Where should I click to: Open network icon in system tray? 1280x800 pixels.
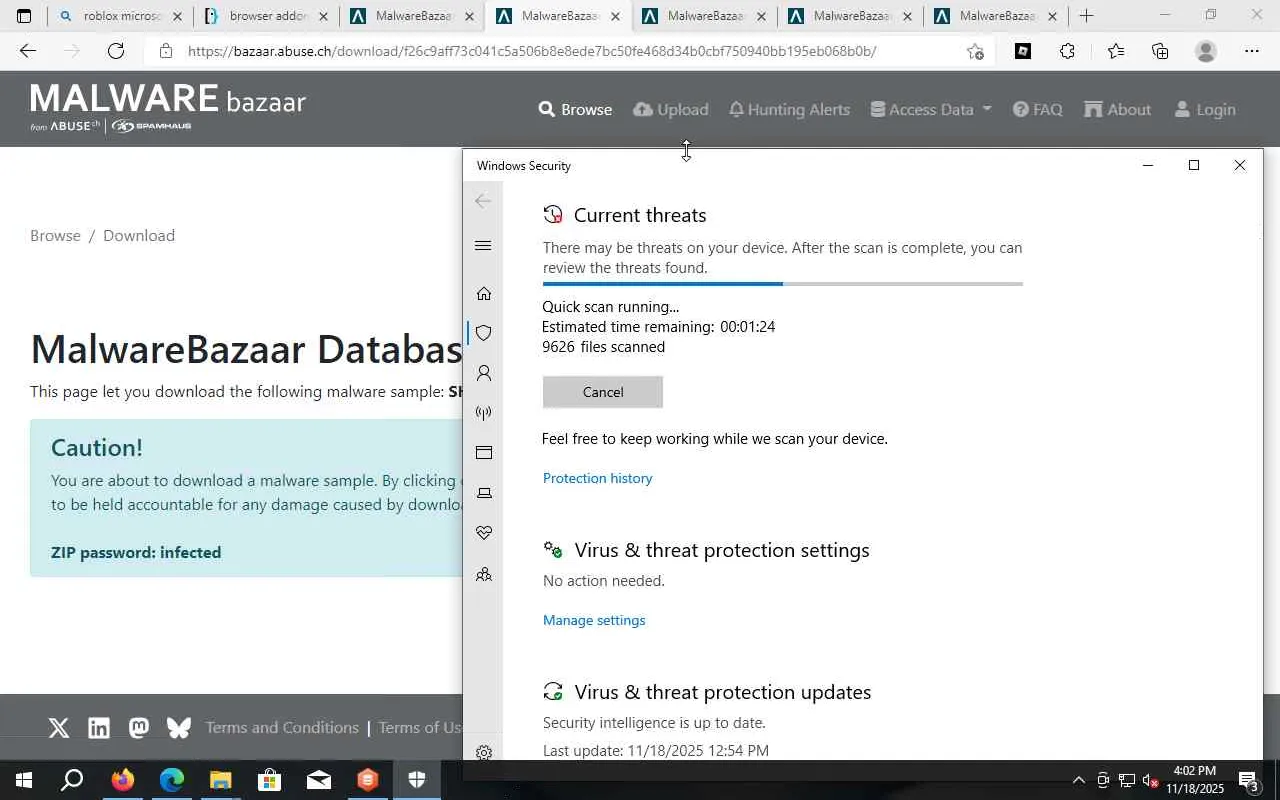(1126, 780)
